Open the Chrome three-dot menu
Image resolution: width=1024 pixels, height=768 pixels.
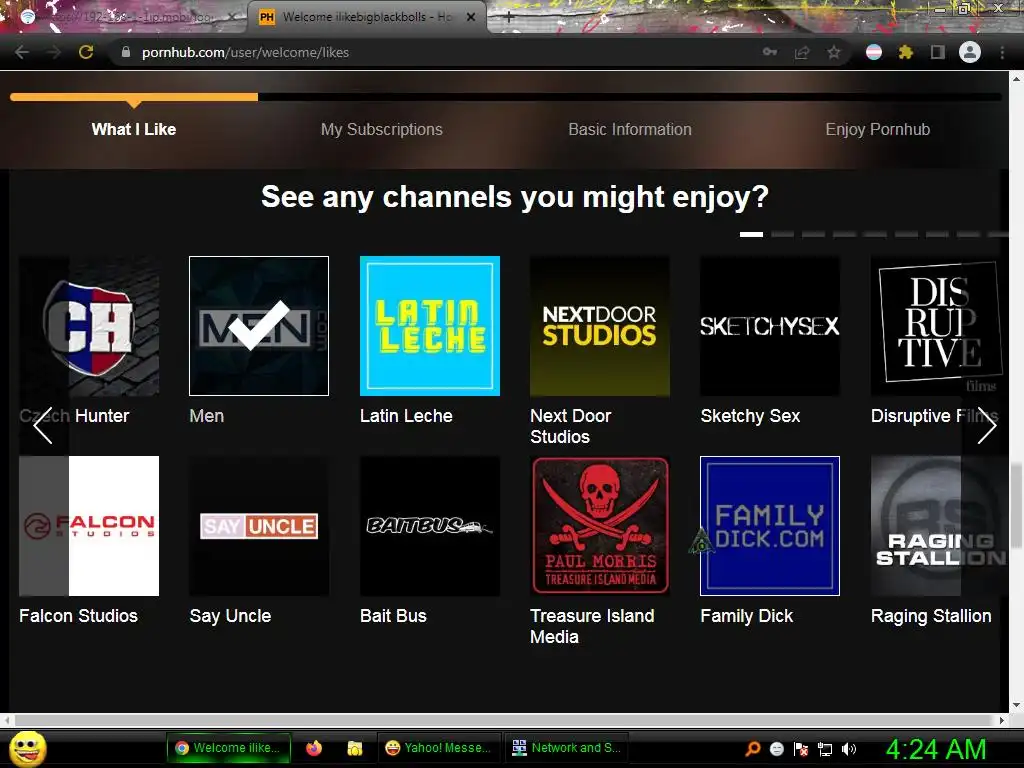pos(1002,52)
